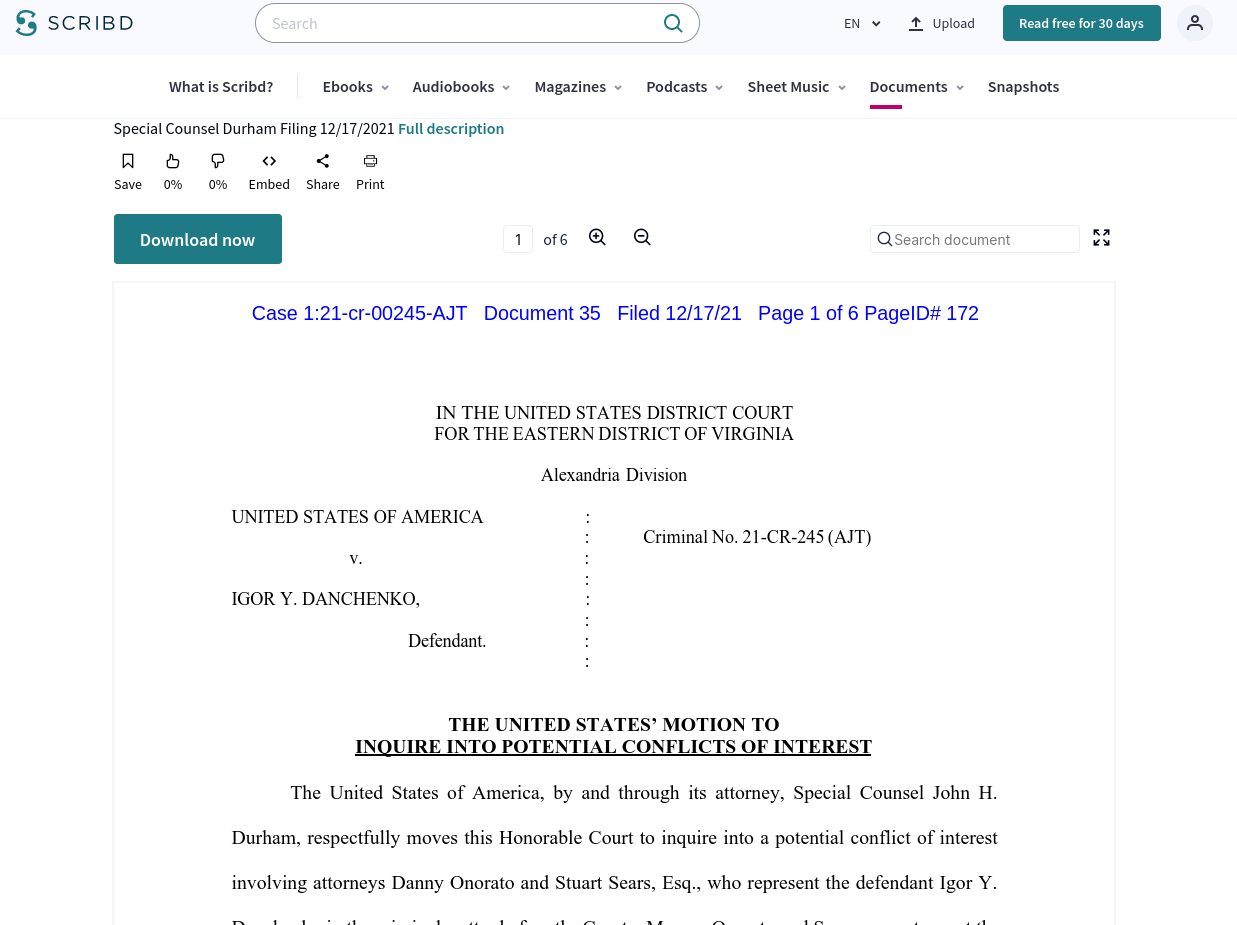This screenshot has height=925, width=1237.
Task: Open the user account profile icon
Action: coord(1194,23)
